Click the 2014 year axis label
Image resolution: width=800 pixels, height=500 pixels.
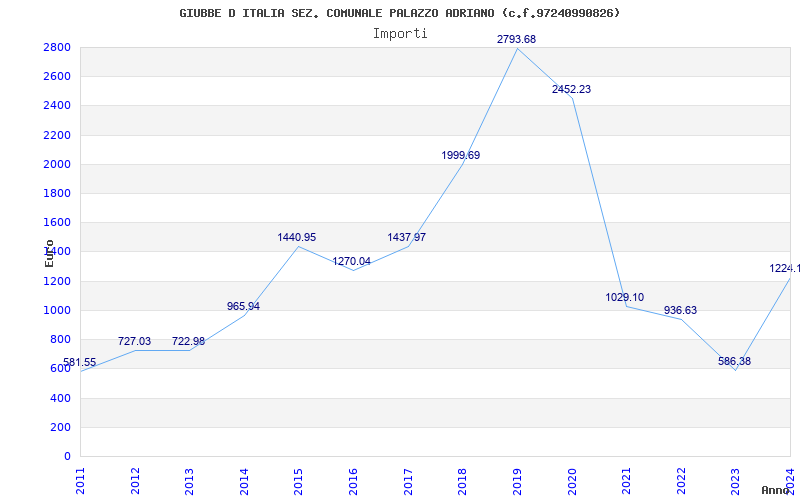(244, 481)
